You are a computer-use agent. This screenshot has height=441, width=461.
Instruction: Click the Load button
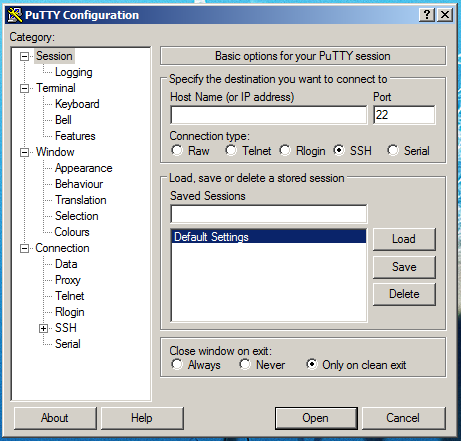pyautogui.click(x=404, y=239)
